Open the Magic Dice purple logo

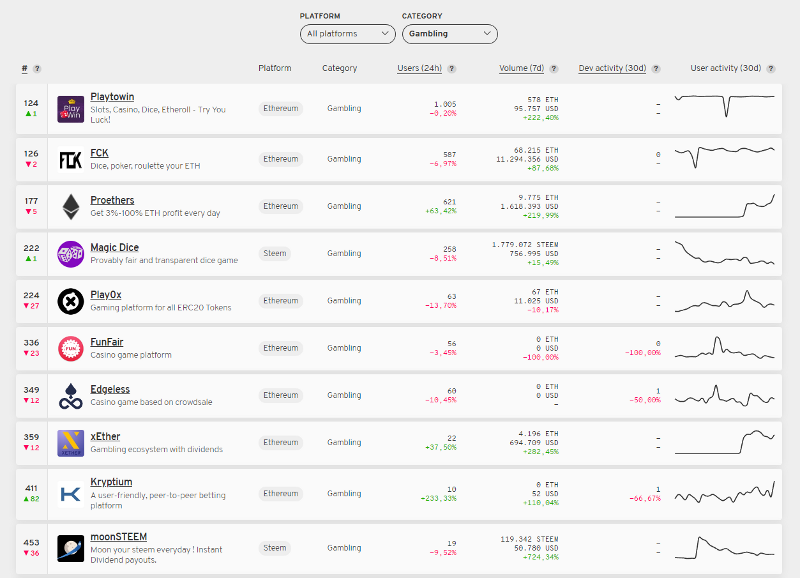coord(70,254)
